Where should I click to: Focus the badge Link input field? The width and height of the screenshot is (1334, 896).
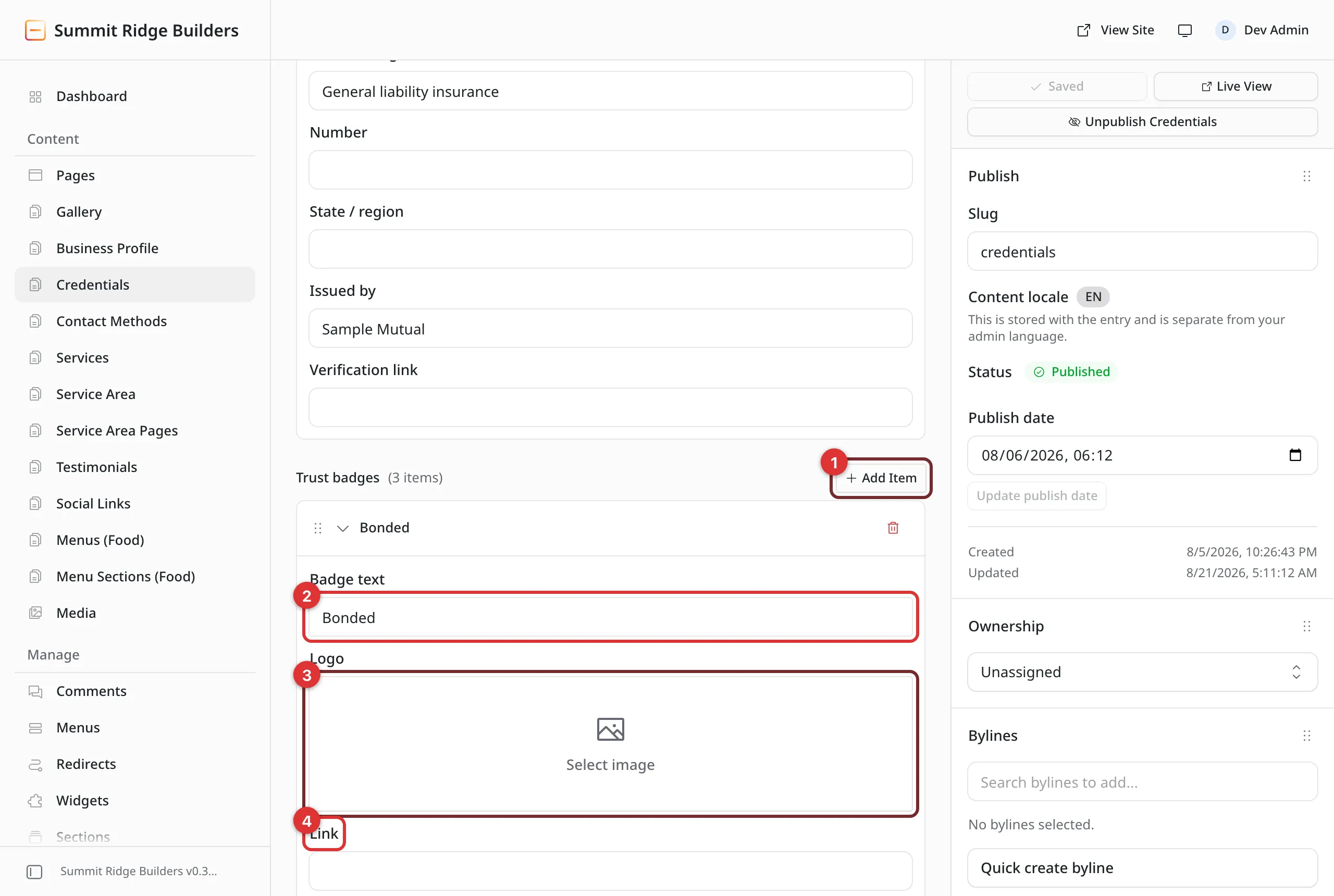610,871
